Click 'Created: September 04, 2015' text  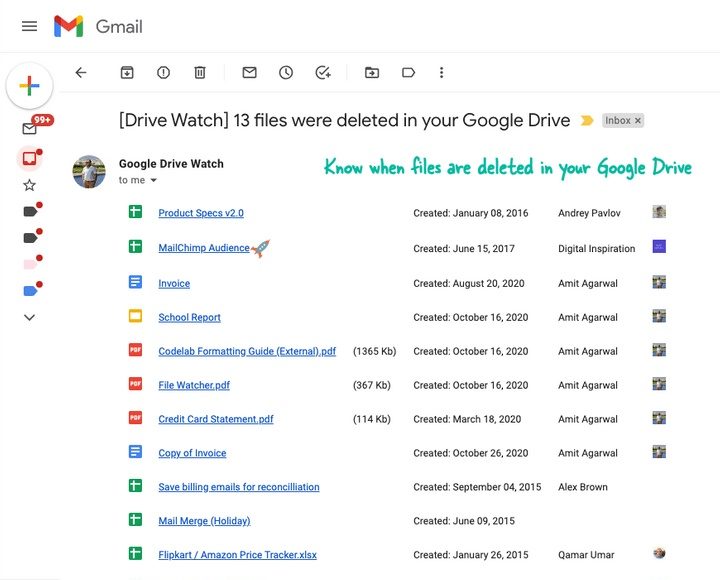click(477, 487)
